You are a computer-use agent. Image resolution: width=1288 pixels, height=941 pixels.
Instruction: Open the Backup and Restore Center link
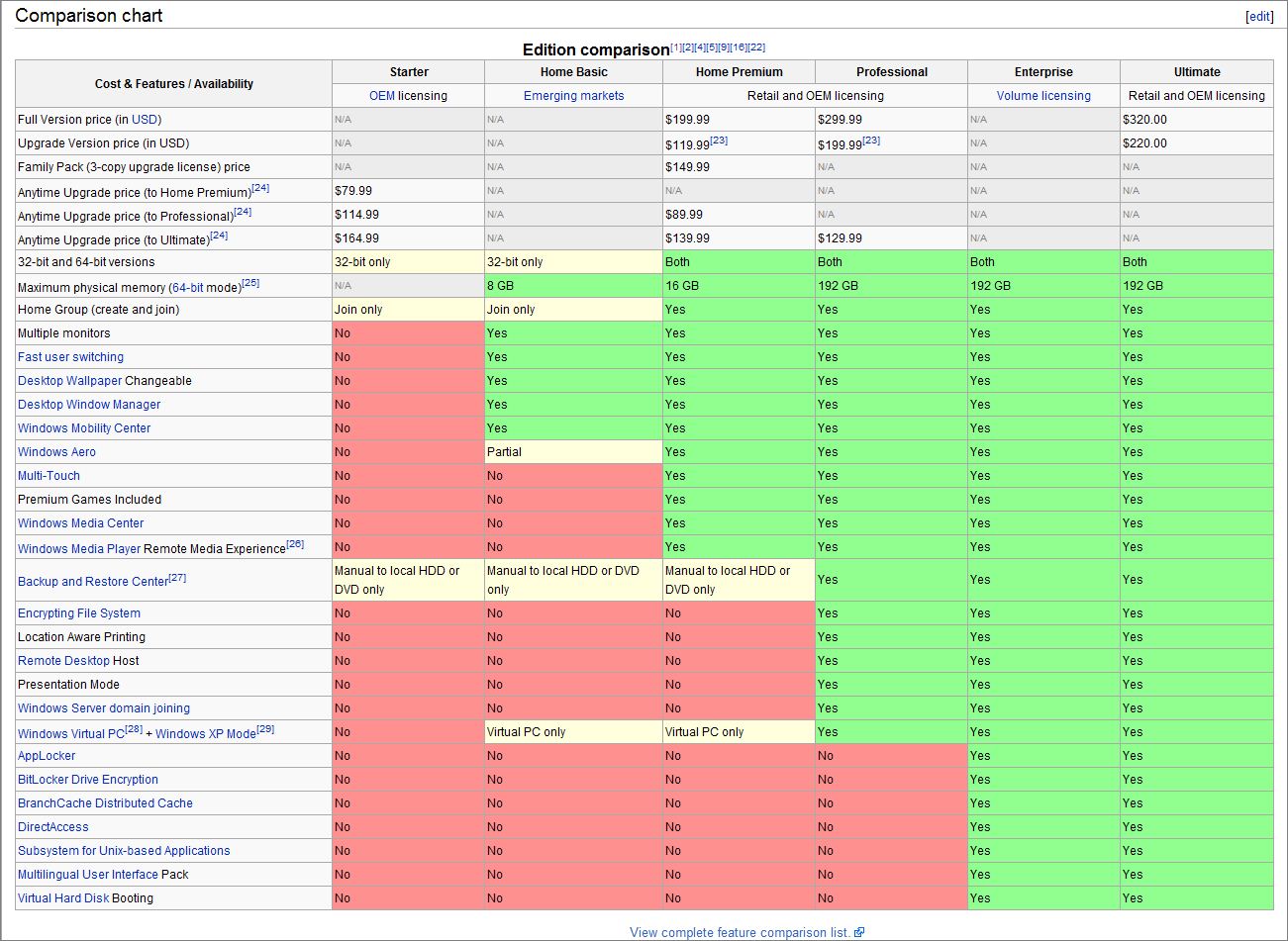93,582
